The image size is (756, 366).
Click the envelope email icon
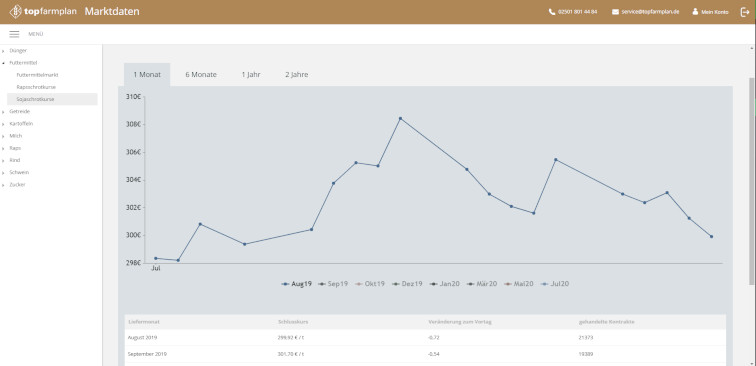pos(615,12)
